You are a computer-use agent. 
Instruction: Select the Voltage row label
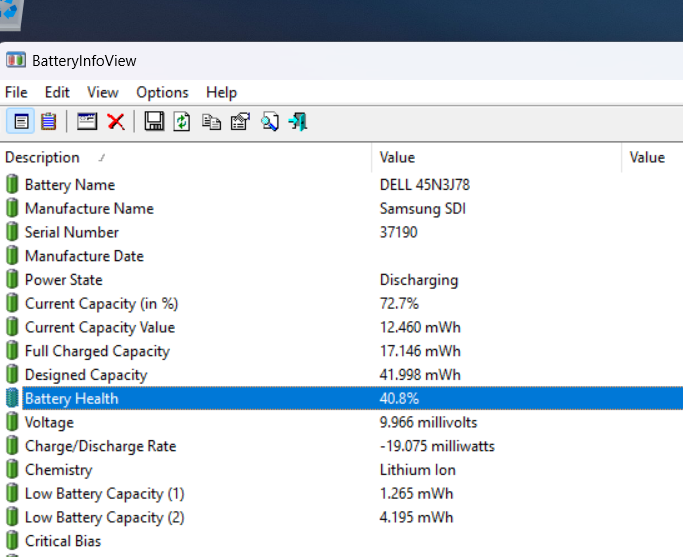[x=49, y=422]
